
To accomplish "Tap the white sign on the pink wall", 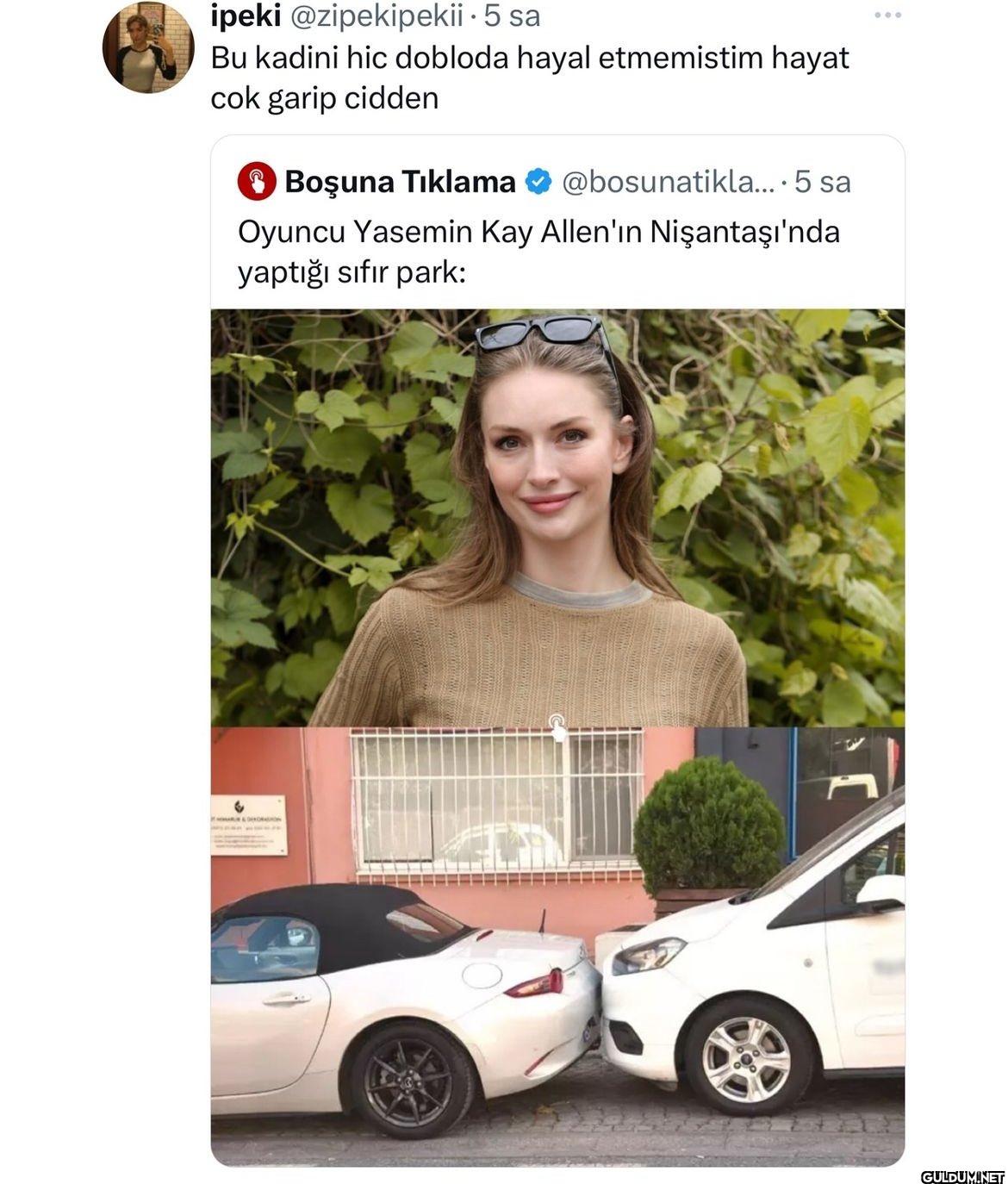I will (248, 824).
